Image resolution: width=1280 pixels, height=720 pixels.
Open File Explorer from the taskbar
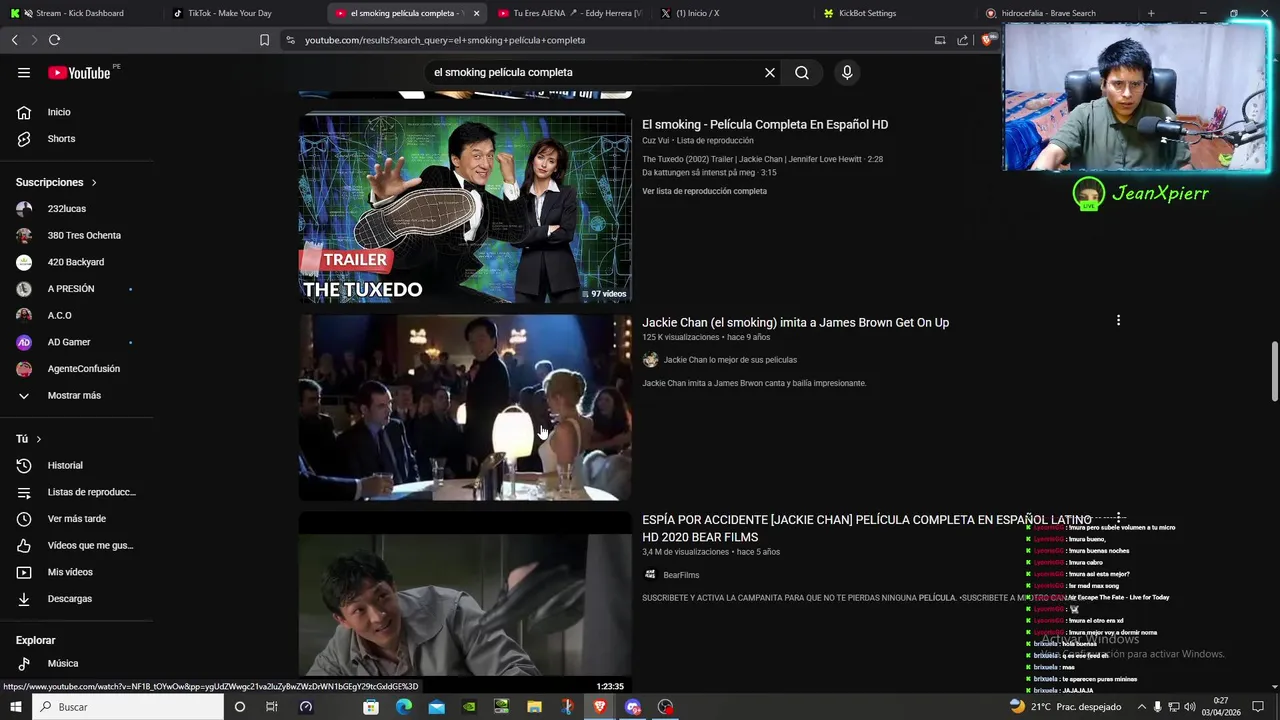coord(534,707)
